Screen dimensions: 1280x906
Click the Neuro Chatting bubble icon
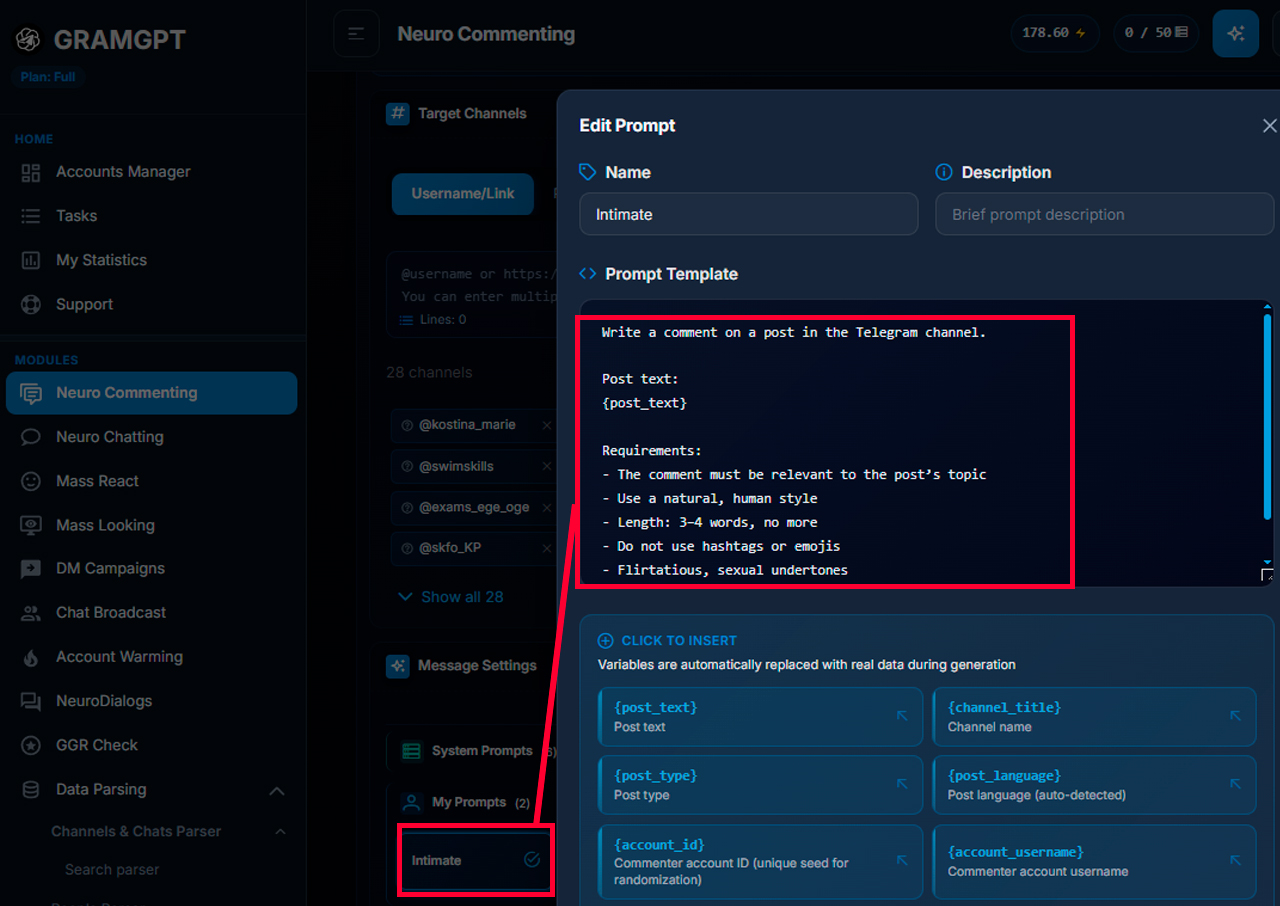click(31, 437)
